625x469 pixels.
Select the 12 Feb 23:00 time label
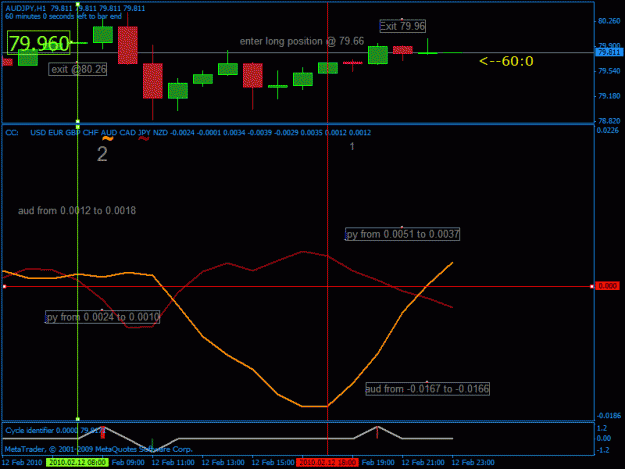point(473,462)
